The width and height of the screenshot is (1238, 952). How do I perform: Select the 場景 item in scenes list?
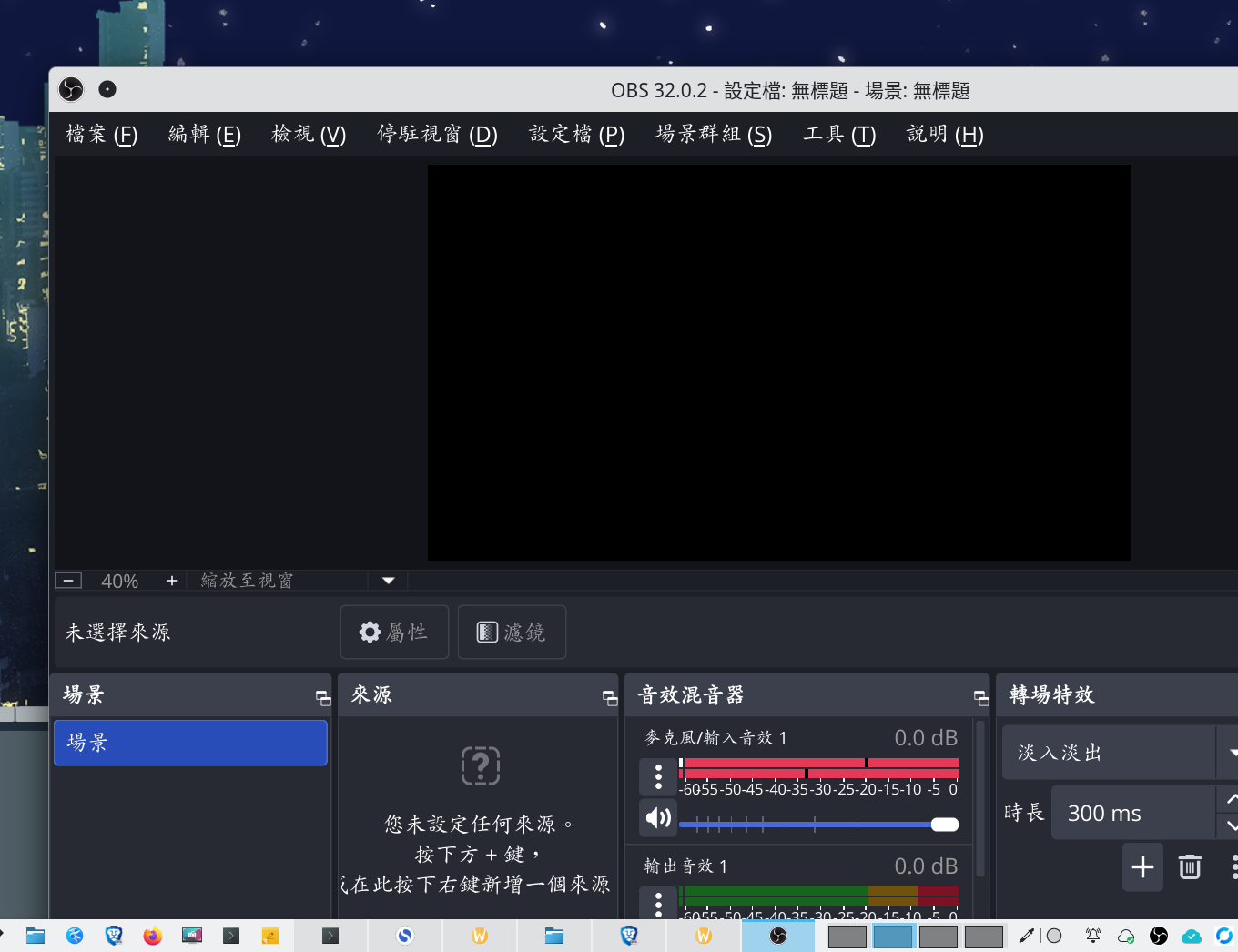tap(190, 743)
